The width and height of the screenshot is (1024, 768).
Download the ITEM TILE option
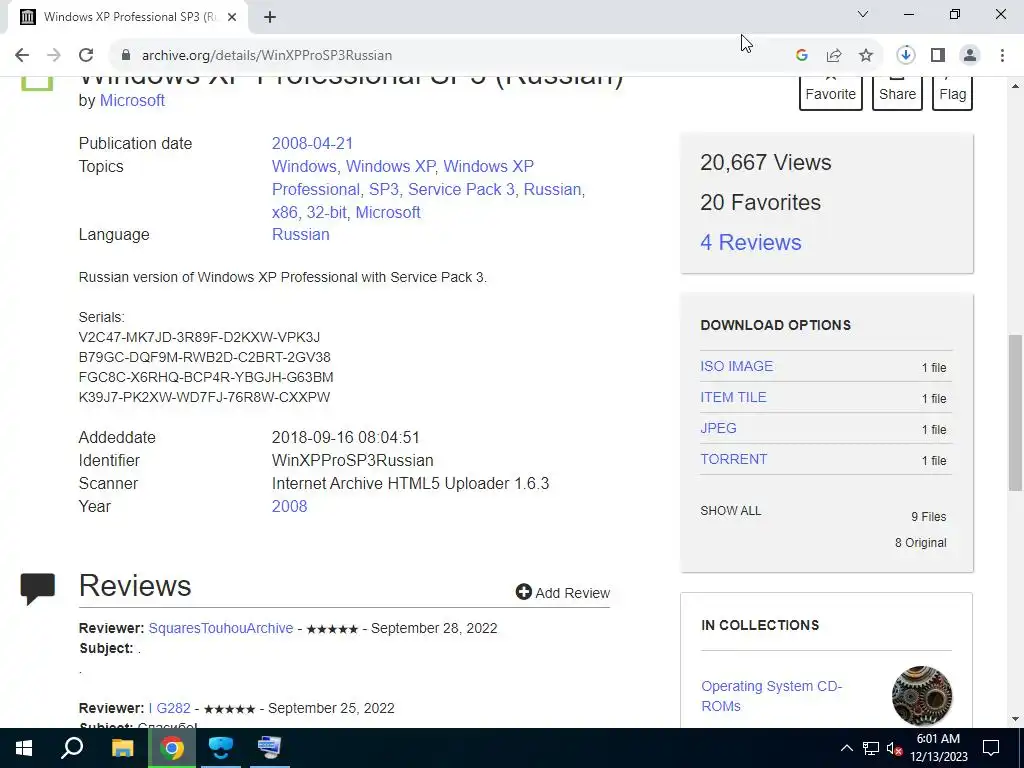click(x=733, y=397)
